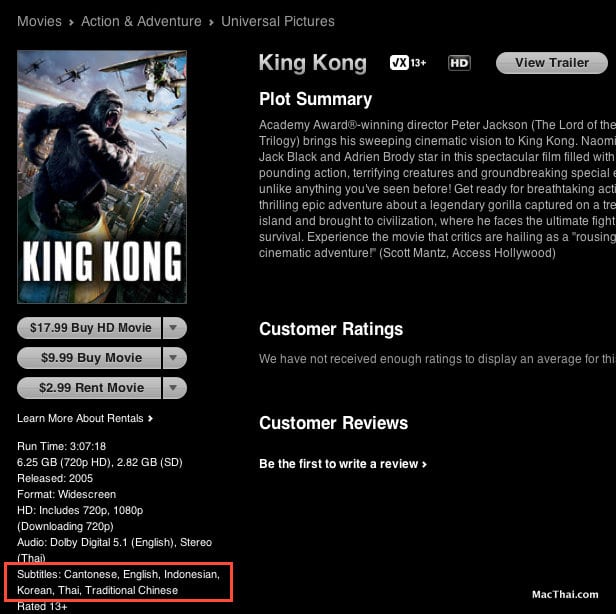
Task: Click the breadcrumb arrow after Action & Adventure
Action: (211, 22)
